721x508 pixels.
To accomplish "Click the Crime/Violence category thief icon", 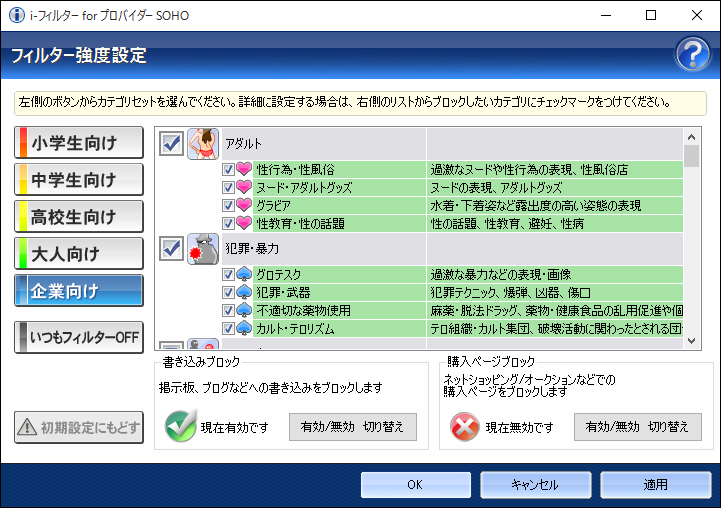I will 203,247.
